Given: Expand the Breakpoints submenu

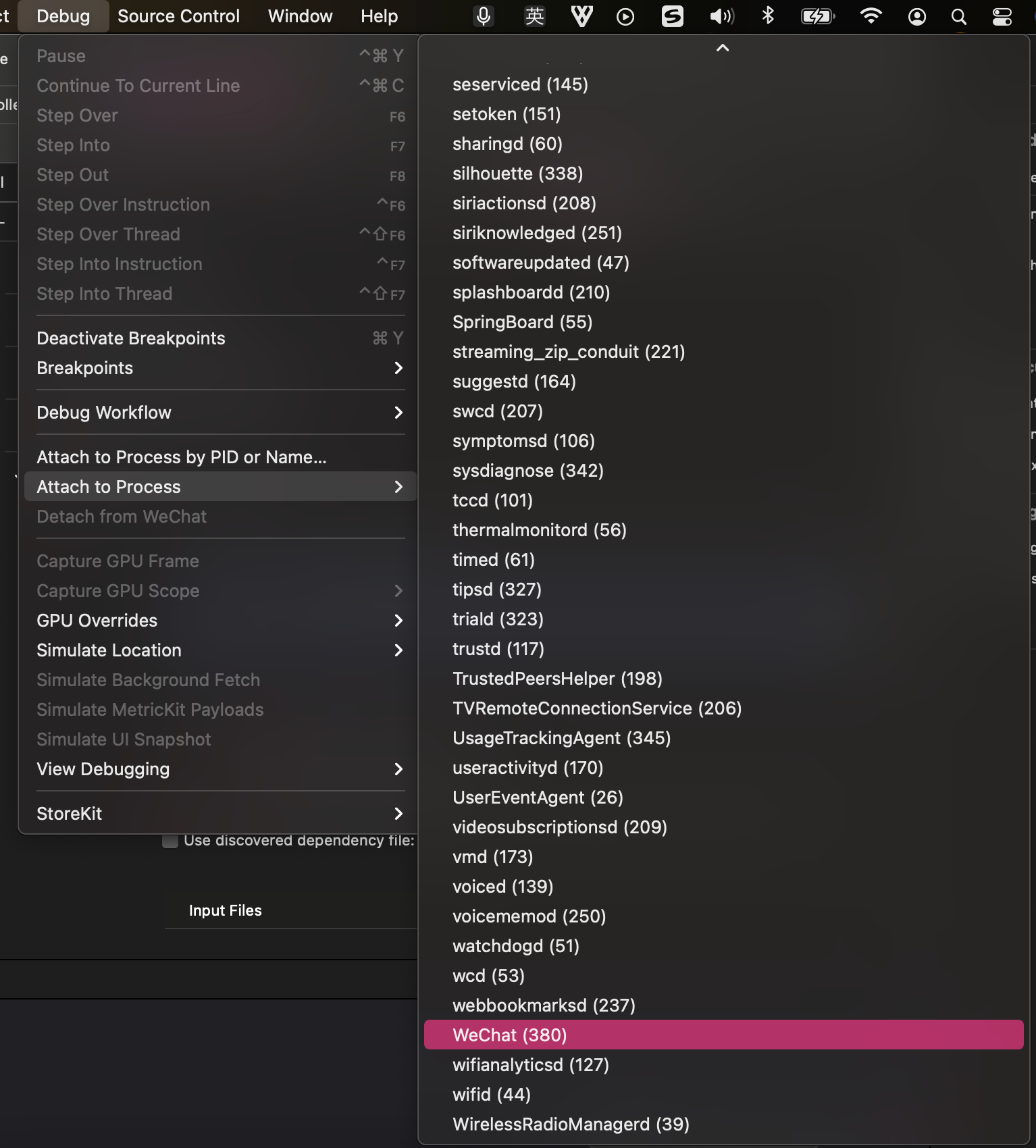Looking at the screenshot, I should tap(220, 368).
